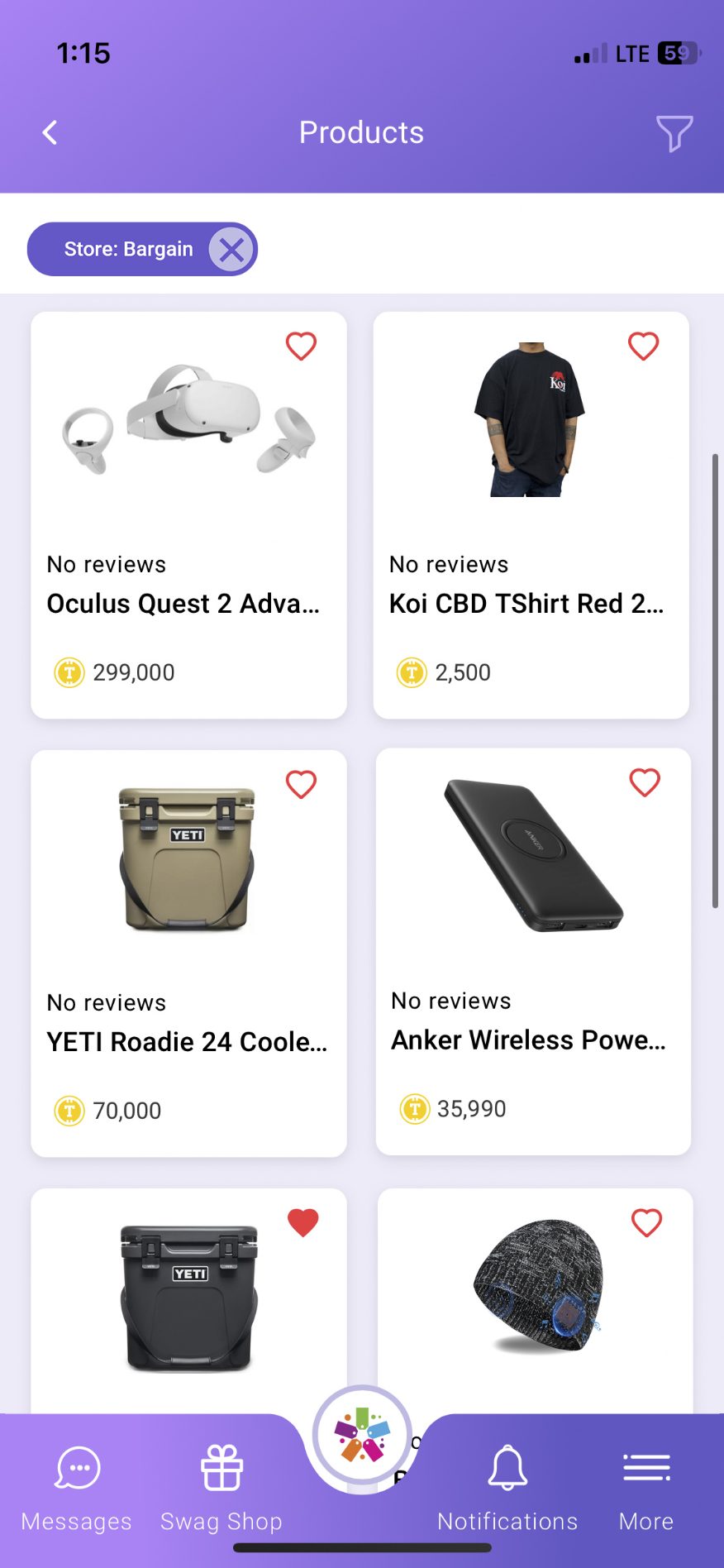Image resolution: width=724 pixels, height=1568 pixels.
Task: Open Koi CBD TShirt Red title
Action: tap(526, 604)
